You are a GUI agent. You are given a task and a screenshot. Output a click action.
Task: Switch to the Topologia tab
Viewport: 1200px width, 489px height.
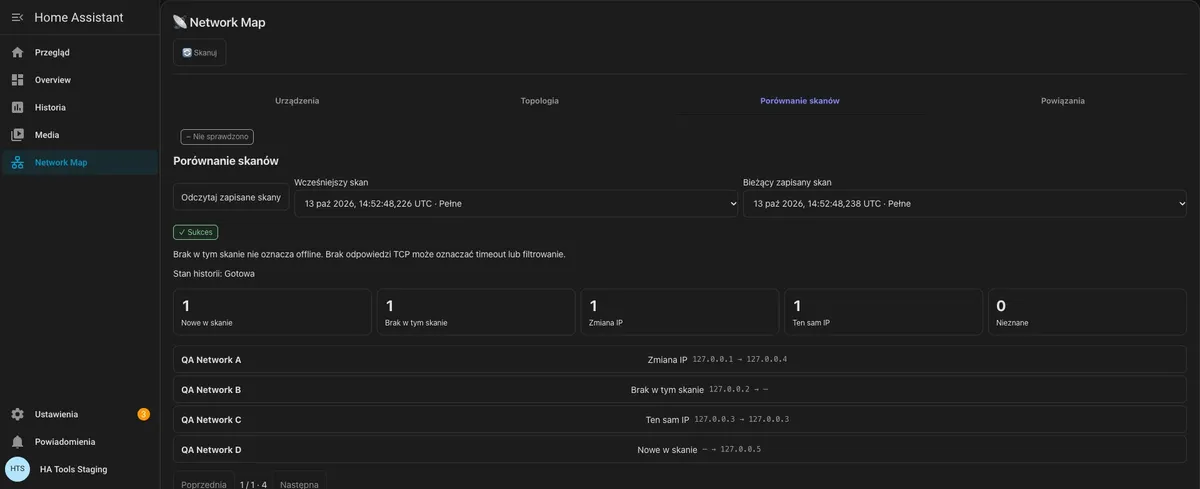click(540, 101)
